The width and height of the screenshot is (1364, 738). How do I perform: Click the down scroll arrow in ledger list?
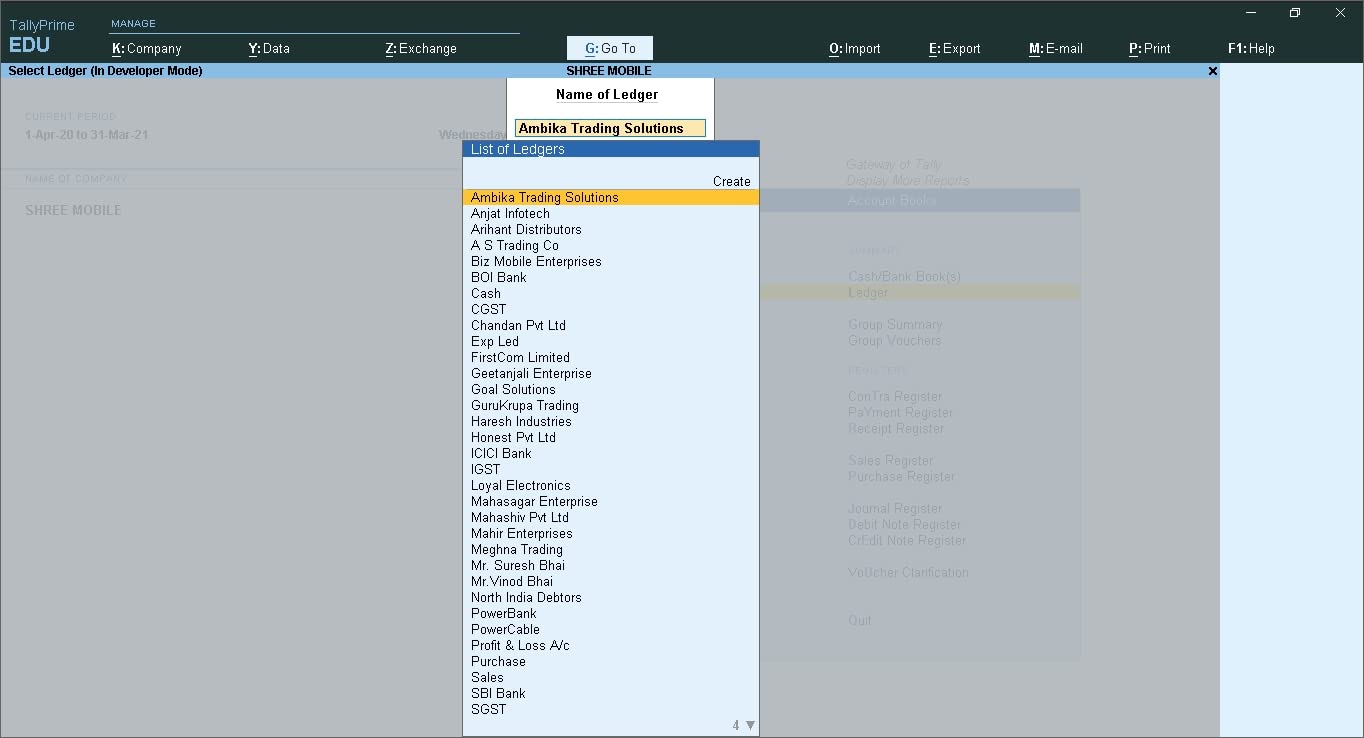pyautogui.click(x=750, y=724)
